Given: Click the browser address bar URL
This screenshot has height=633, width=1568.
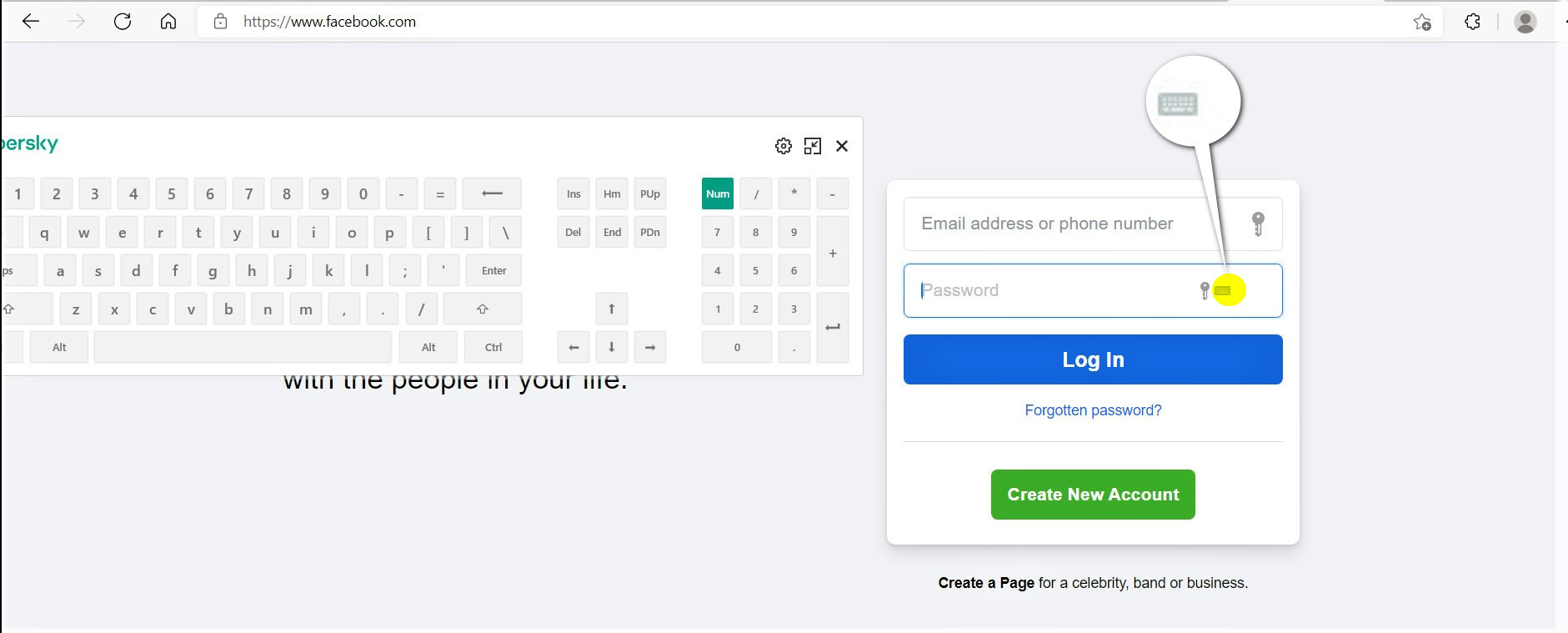Looking at the screenshot, I should pyautogui.click(x=329, y=22).
